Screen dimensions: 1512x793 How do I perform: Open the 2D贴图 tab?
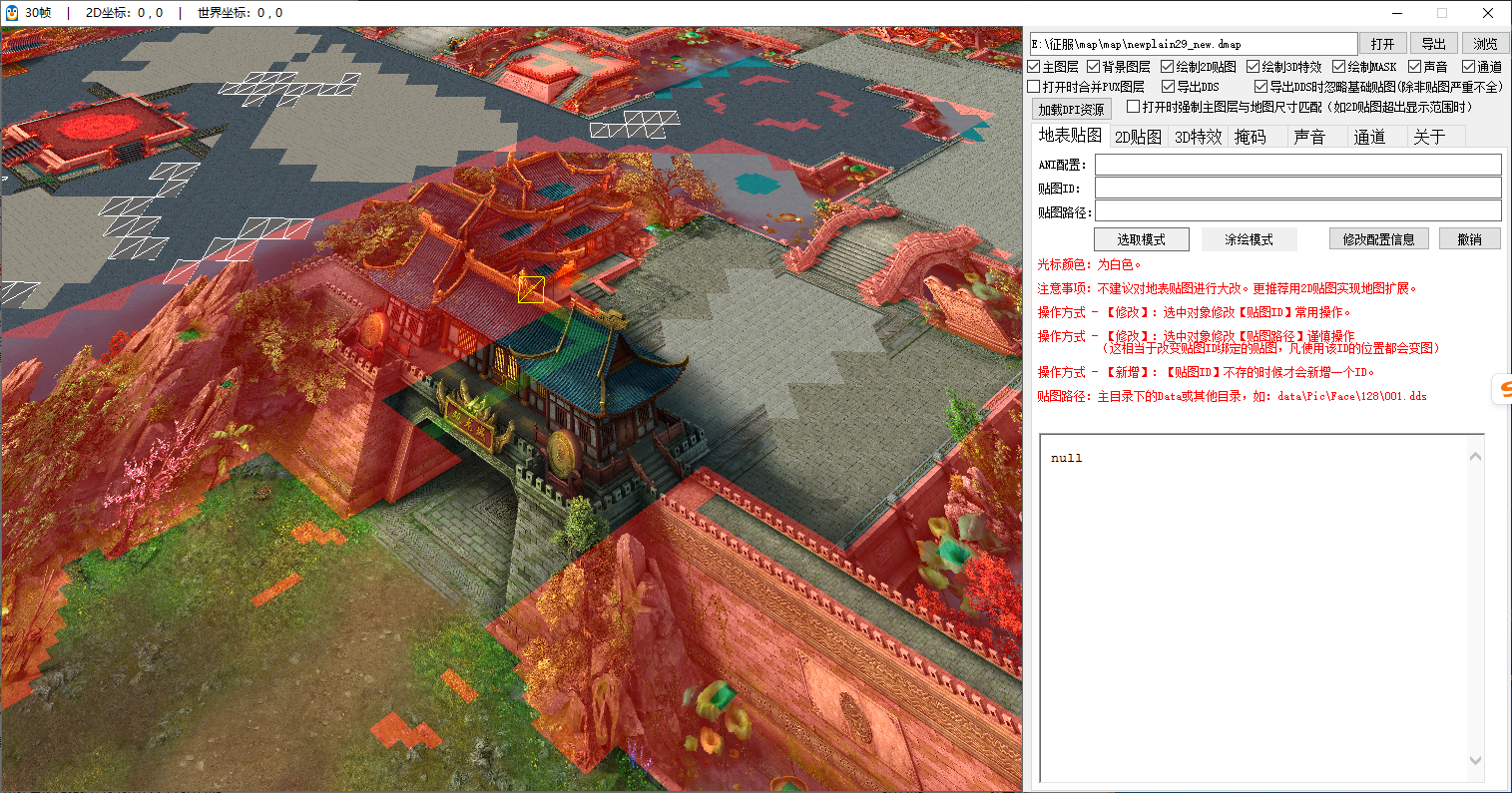coord(1138,137)
